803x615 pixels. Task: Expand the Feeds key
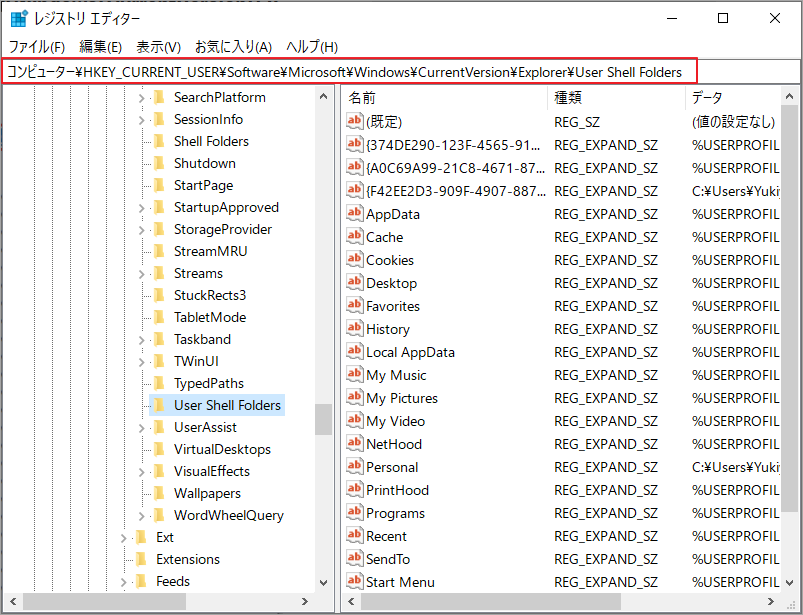123,582
